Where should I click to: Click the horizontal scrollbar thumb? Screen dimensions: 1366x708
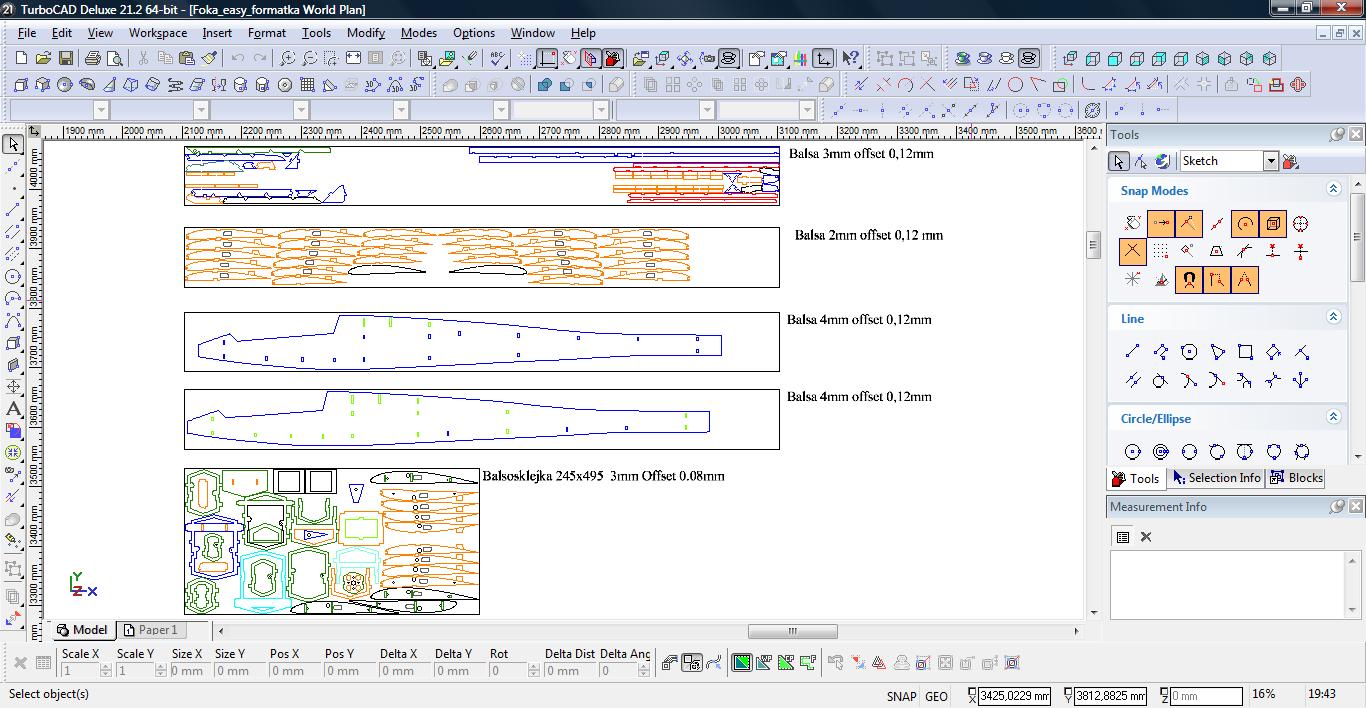[792, 631]
